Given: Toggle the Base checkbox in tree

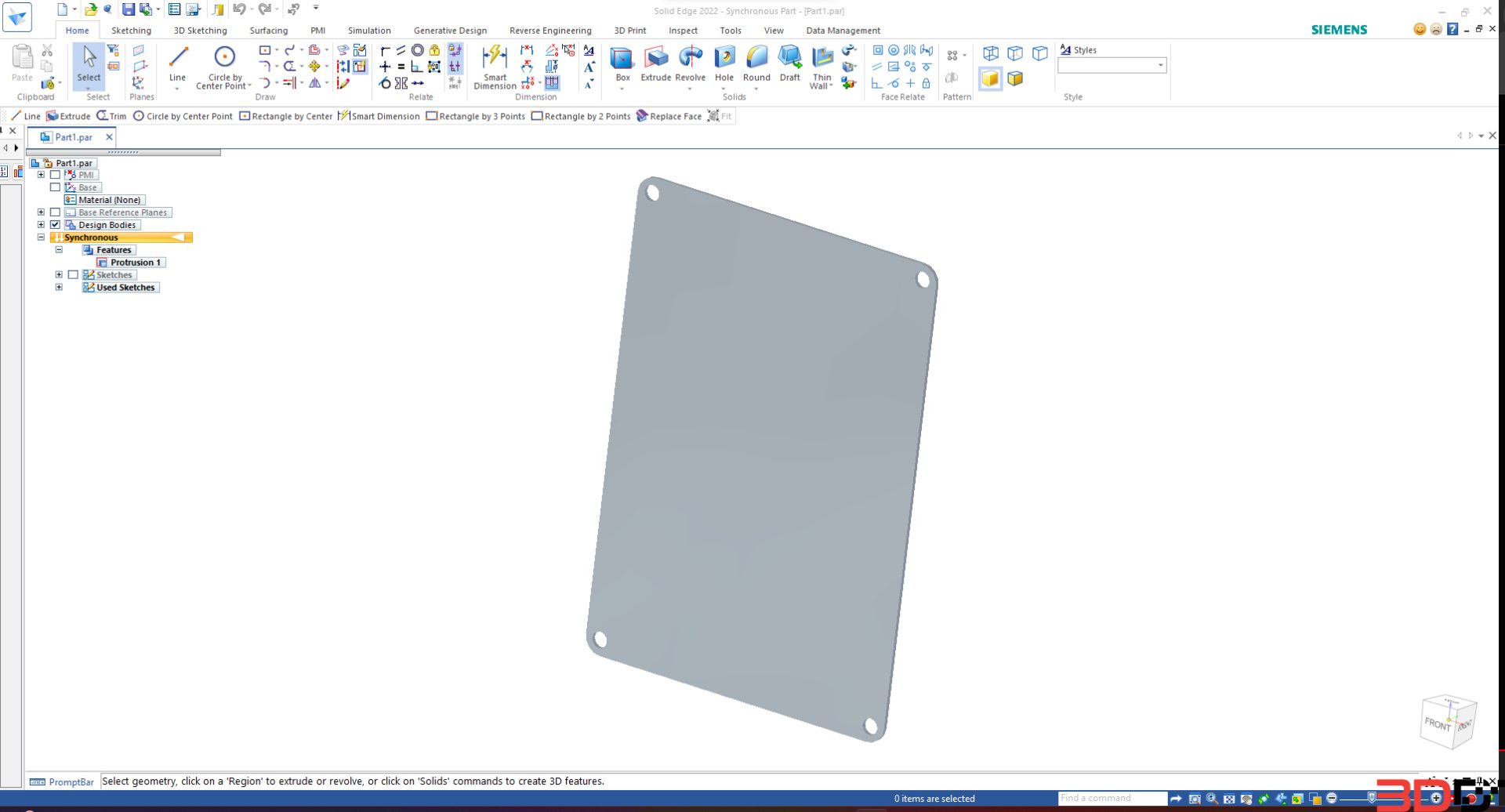Looking at the screenshot, I should coord(55,187).
